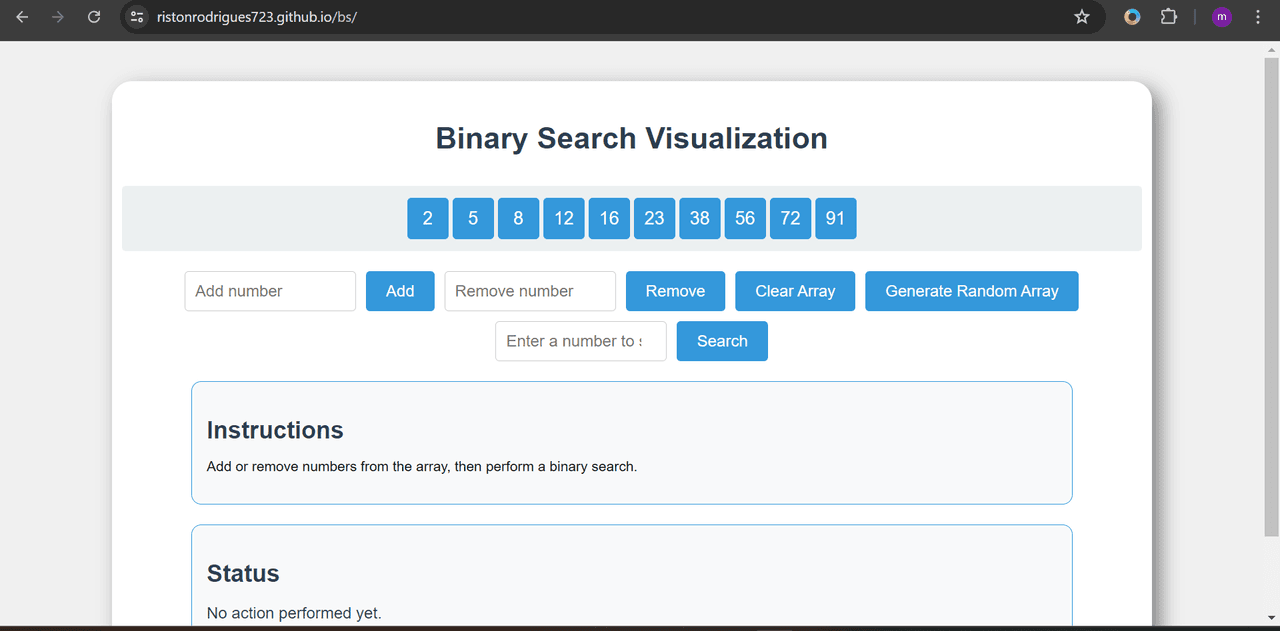This screenshot has width=1280, height=631.
Task: View site information icon in address bar
Action: 138,17
